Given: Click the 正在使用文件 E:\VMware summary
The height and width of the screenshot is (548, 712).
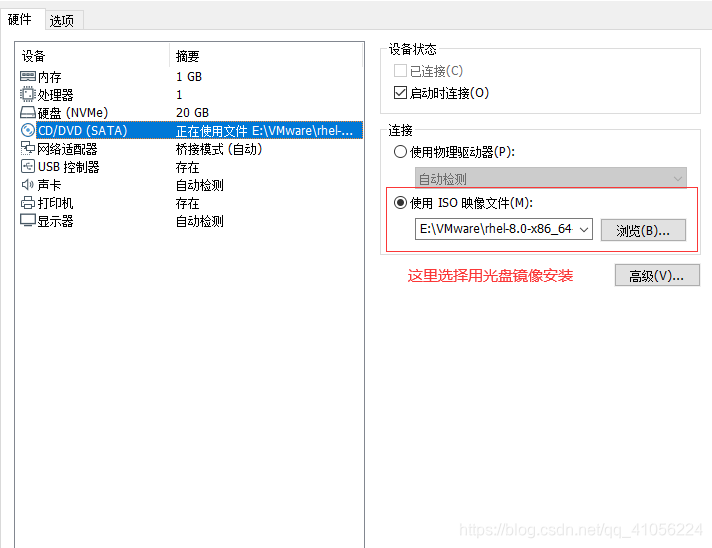Looking at the screenshot, I should pyautogui.click(x=264, y=131).
